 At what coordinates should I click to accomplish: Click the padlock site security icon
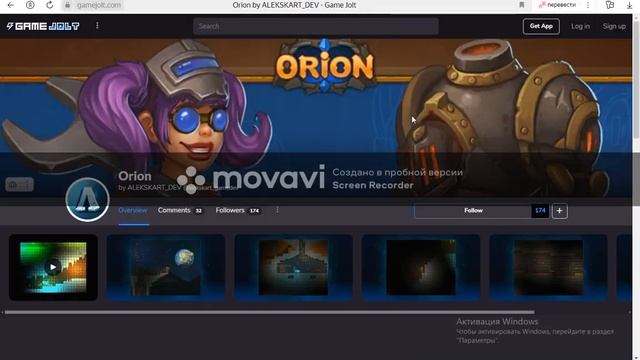point(68,5)
